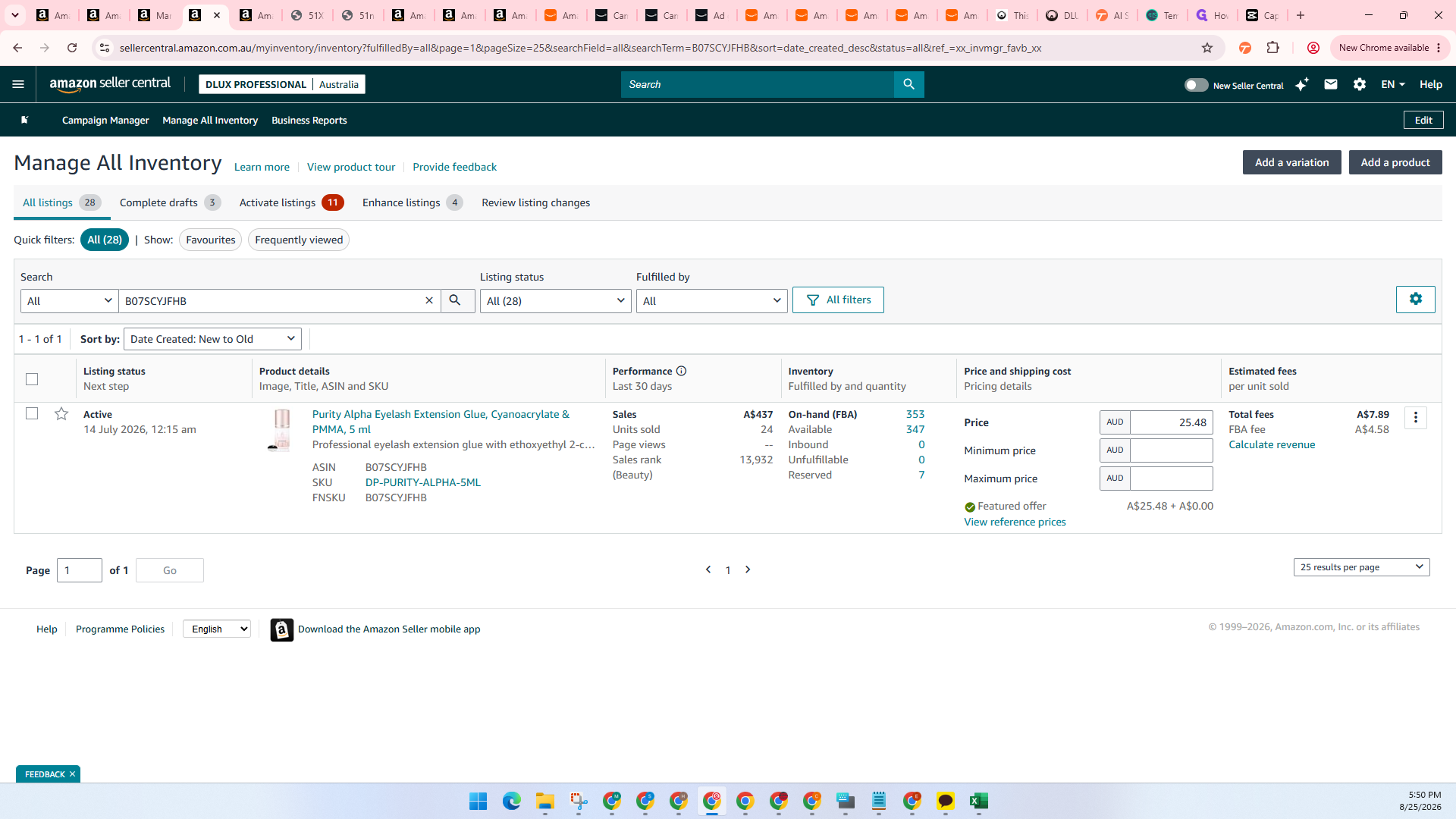Clear the B07SCYJFHB search term
Viewport: 1456px width, 819px height.
point(429,300)
